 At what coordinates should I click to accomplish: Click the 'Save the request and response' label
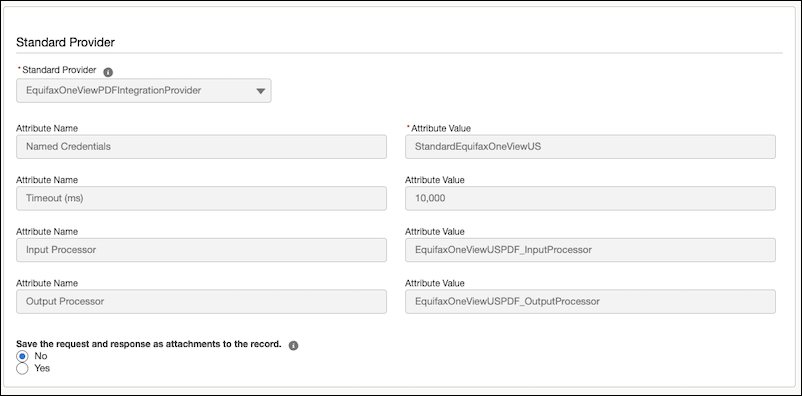point(149,344)
